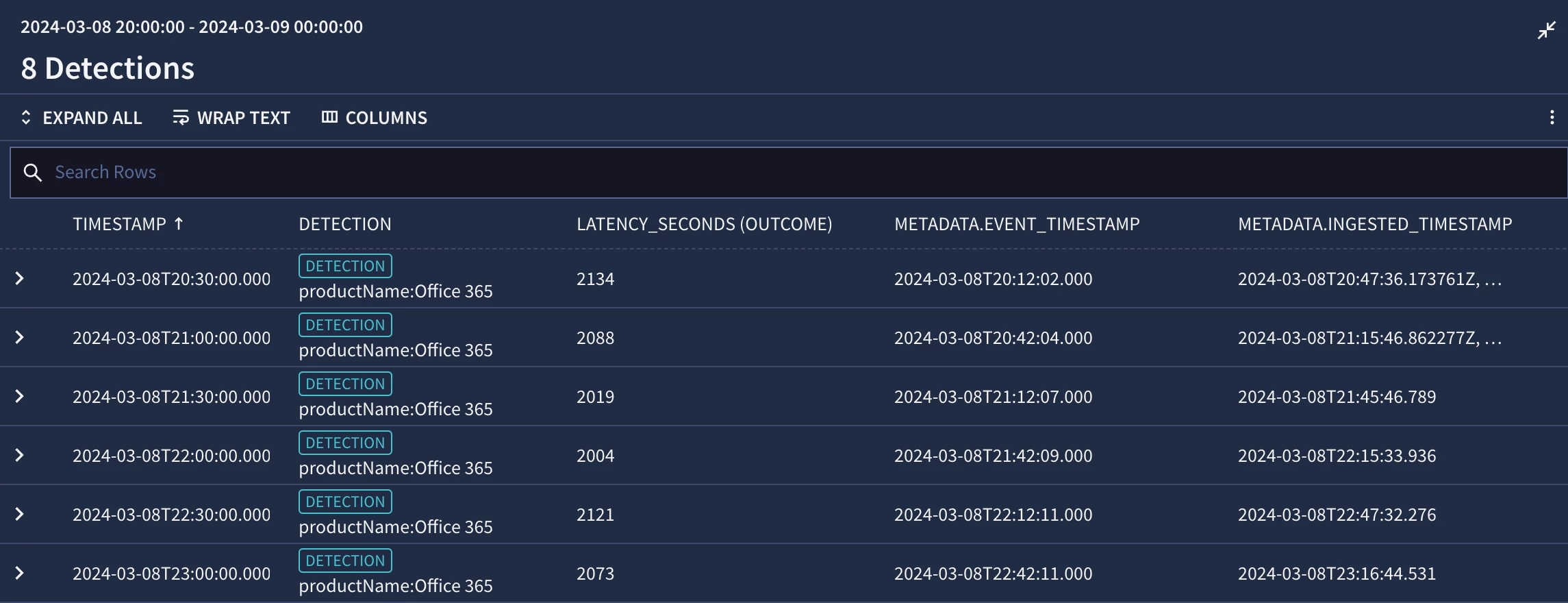Viewport: 1568px width, 603px height.
Task: Click DETECTION badge in the 23:00:00 row
Action: [x=345, y=561]
